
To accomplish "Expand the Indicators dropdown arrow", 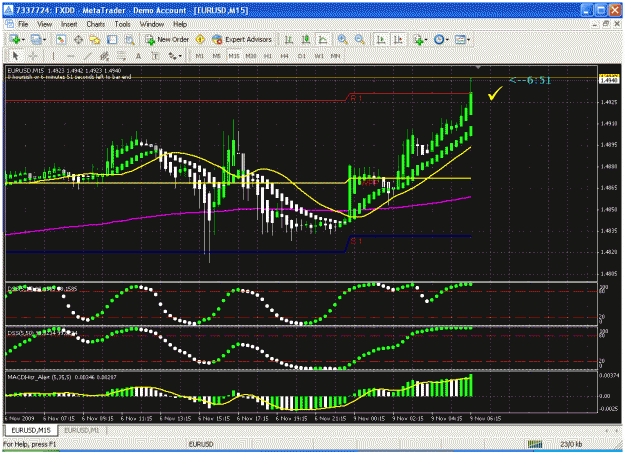I will [x=426, y=39].
